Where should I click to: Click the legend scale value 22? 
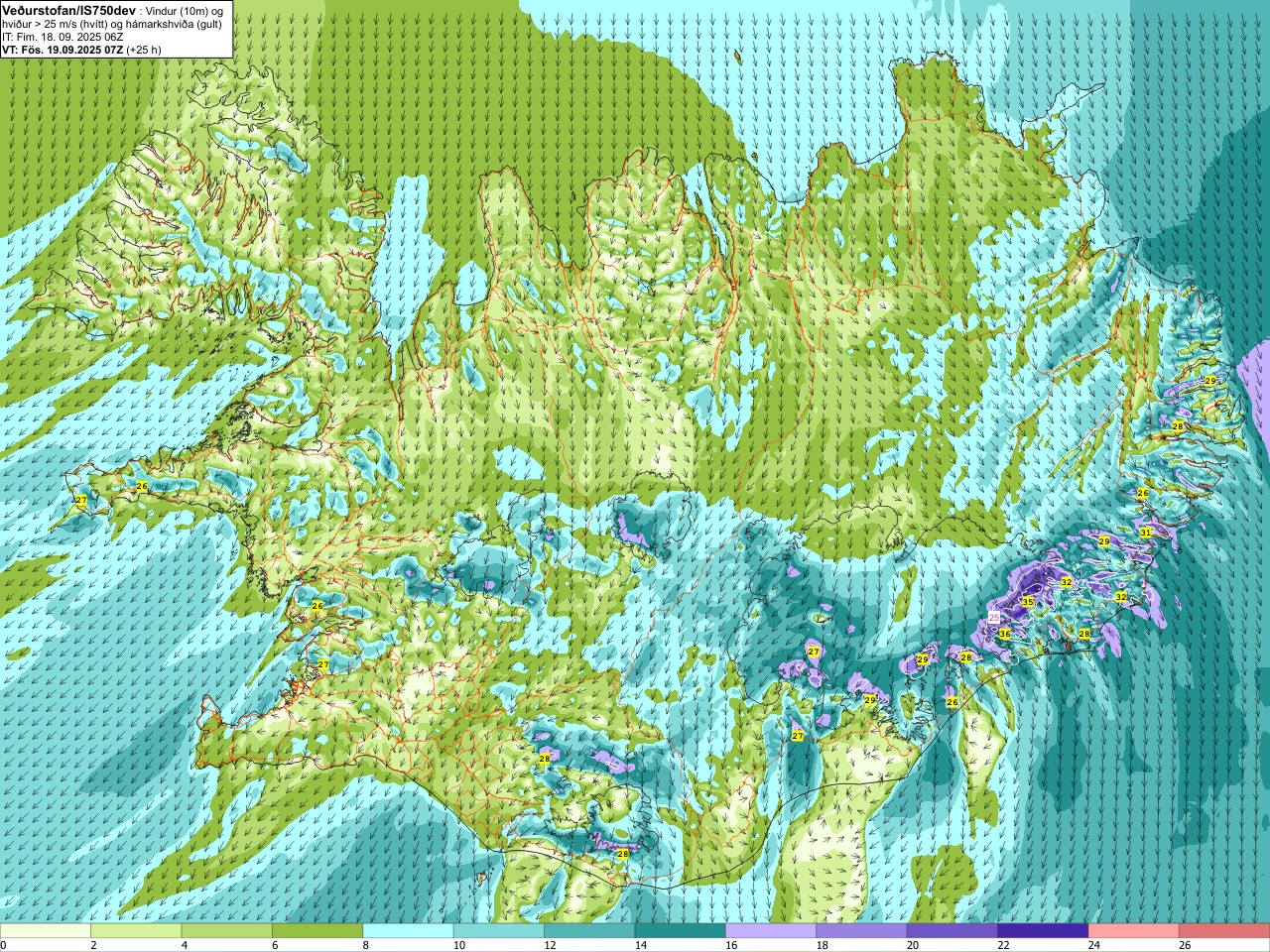click(x=1003, y=945)
